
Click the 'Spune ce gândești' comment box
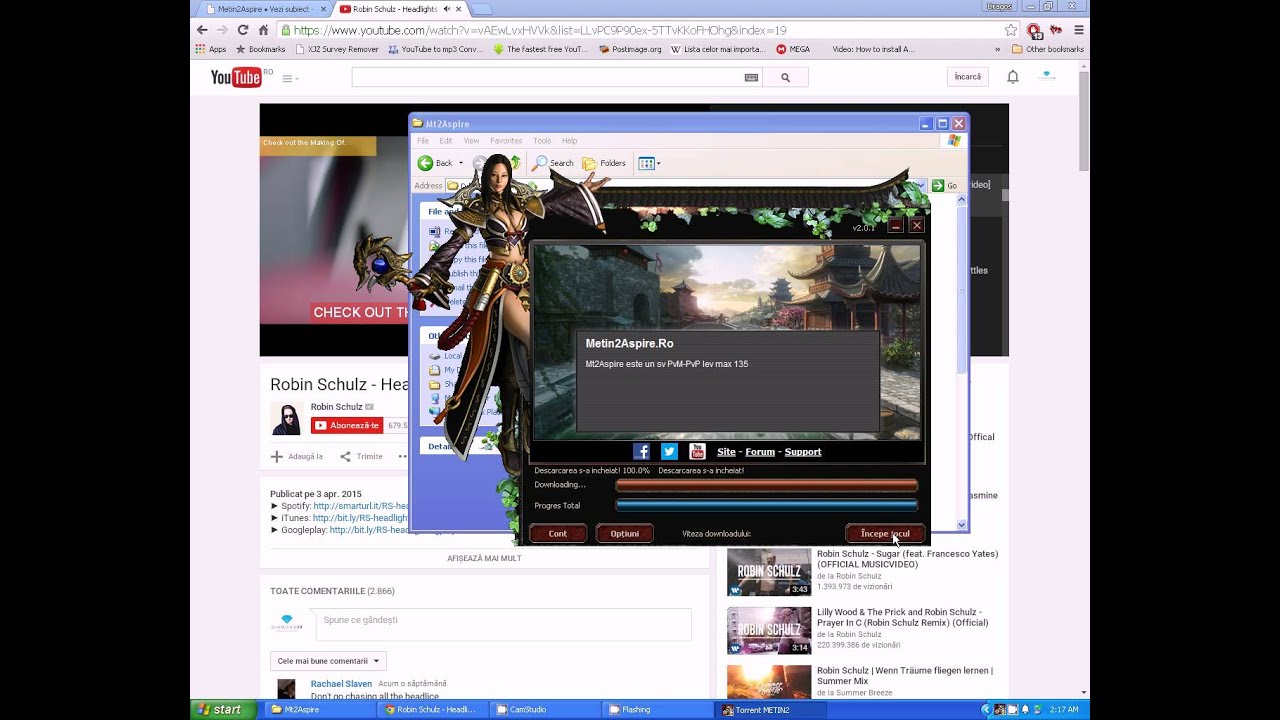(x=503, y=624)
